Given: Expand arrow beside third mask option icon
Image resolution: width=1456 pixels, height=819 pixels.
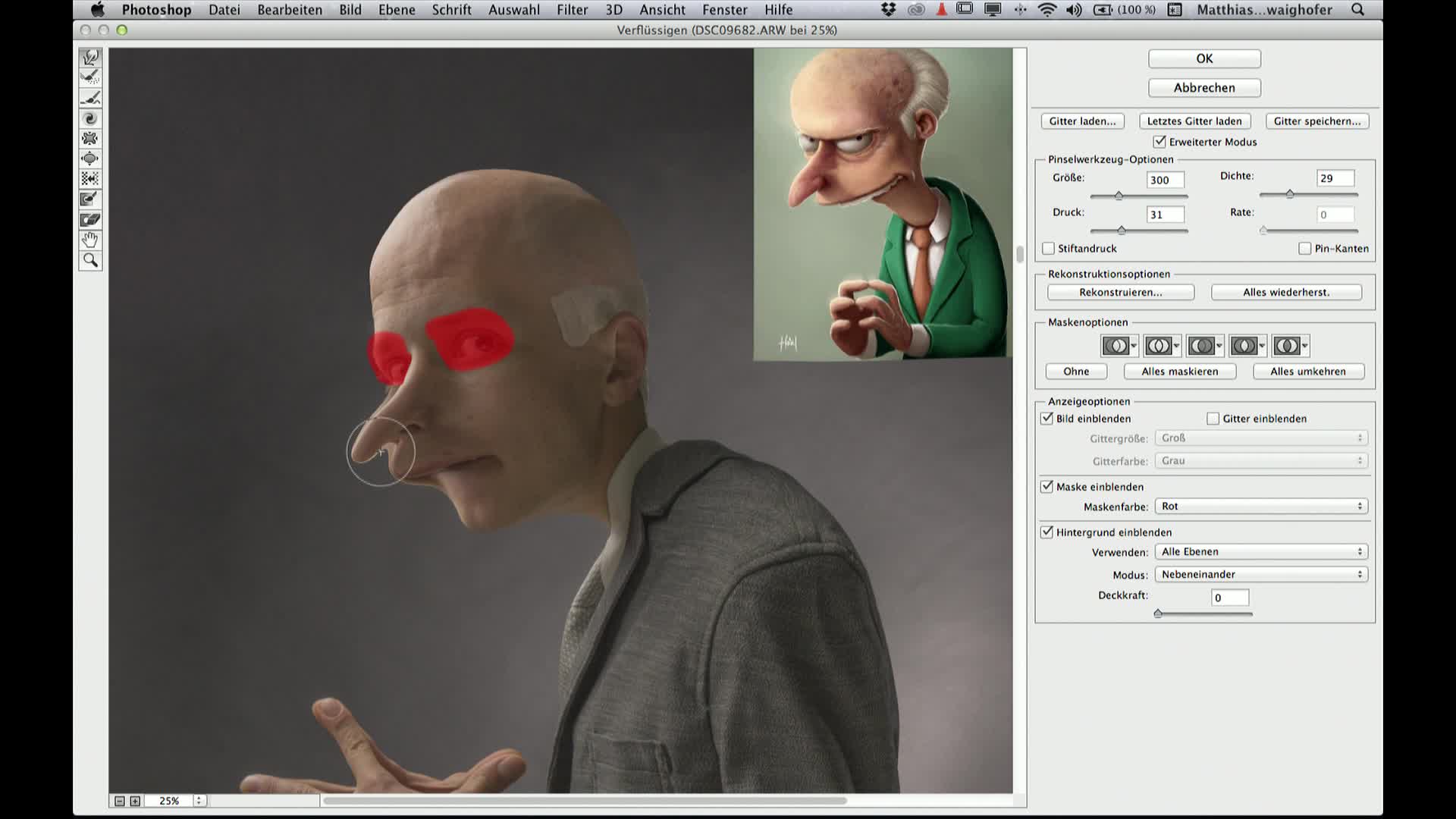Looking at the screenshot, I should coord(1219,346).
